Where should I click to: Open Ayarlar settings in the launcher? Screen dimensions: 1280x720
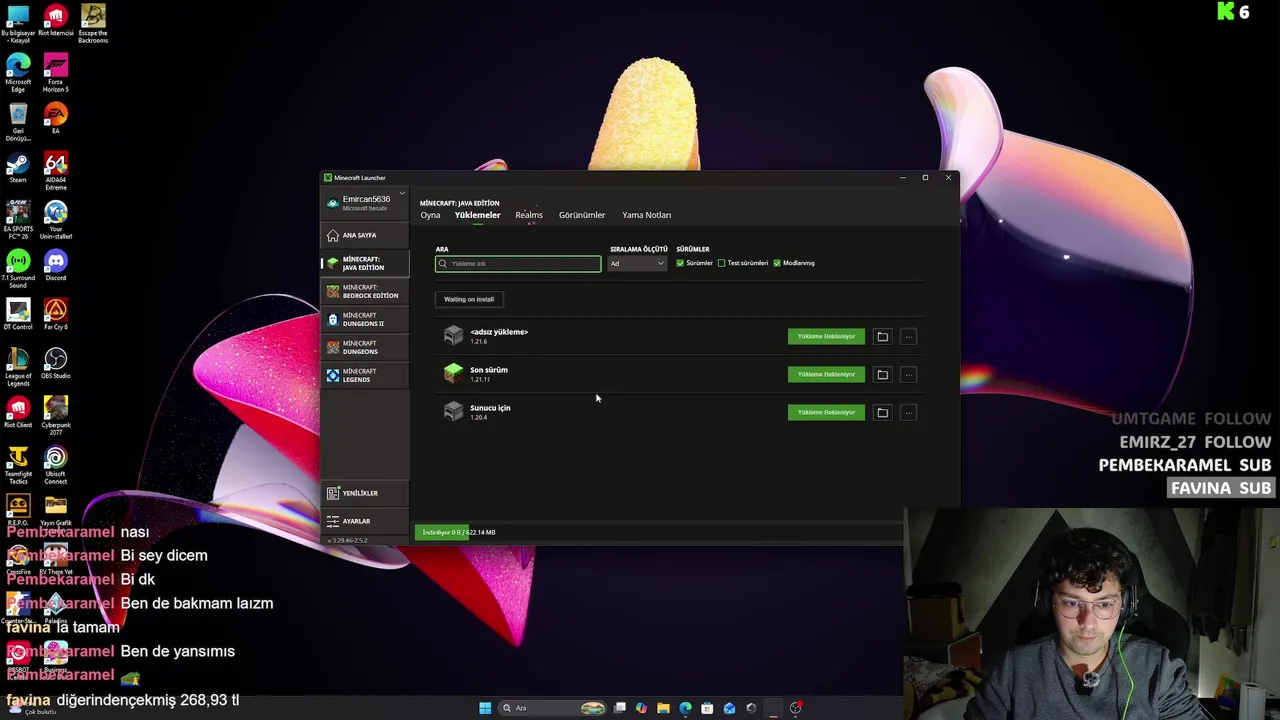(365, 521)
